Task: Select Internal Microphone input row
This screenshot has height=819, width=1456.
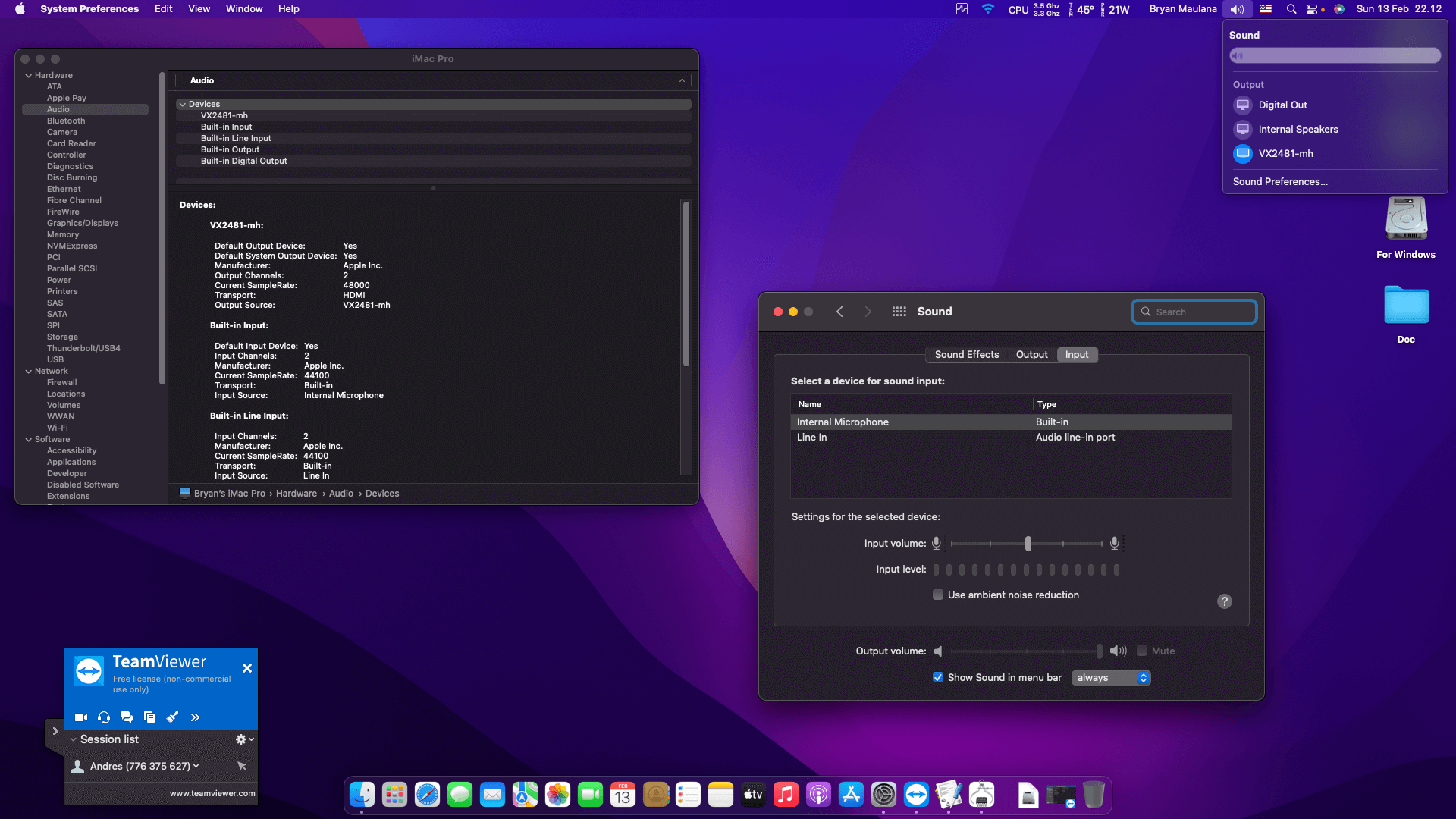Action: coord(1011,422)
